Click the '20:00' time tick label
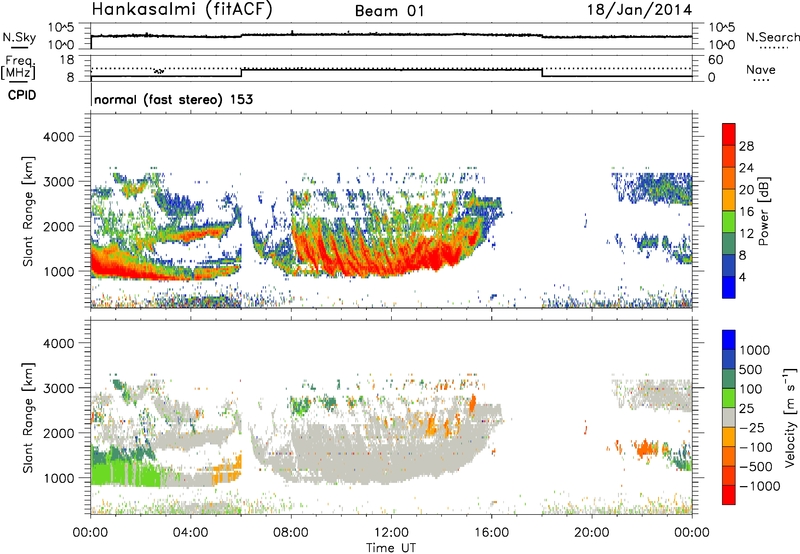Image resolution: width=800 pixels, height=554 pixels. click(591, 533)
